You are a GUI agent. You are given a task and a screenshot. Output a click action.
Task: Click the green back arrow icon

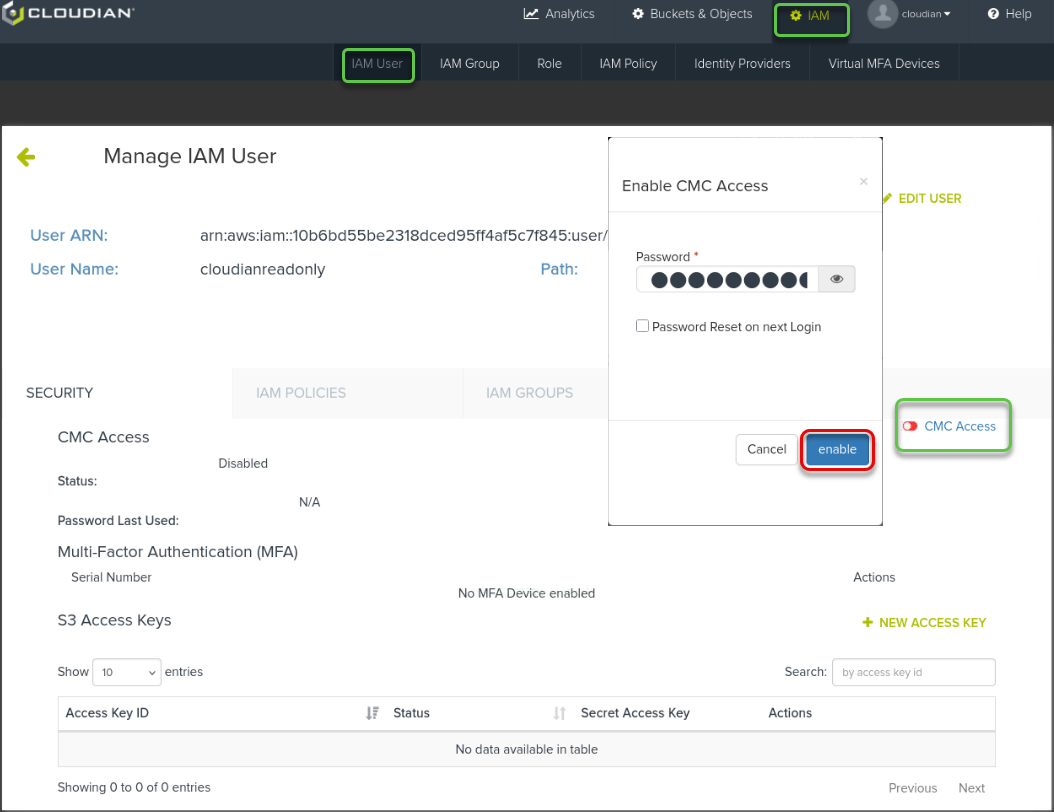(x=26, y=157)
